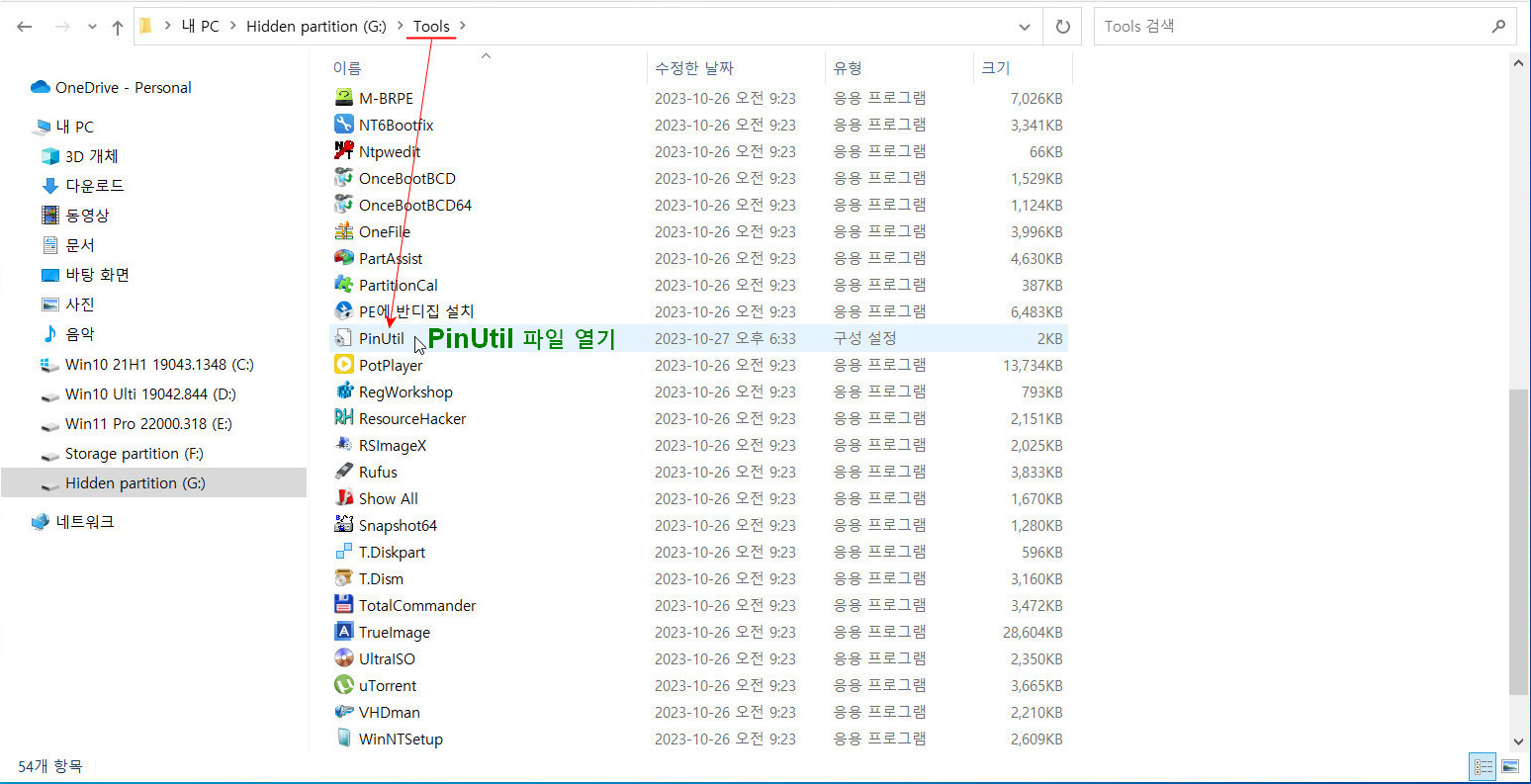Viewport: 1531px width, 784px height.
Task: Select the VHDman icon
Action: [343, 712]
